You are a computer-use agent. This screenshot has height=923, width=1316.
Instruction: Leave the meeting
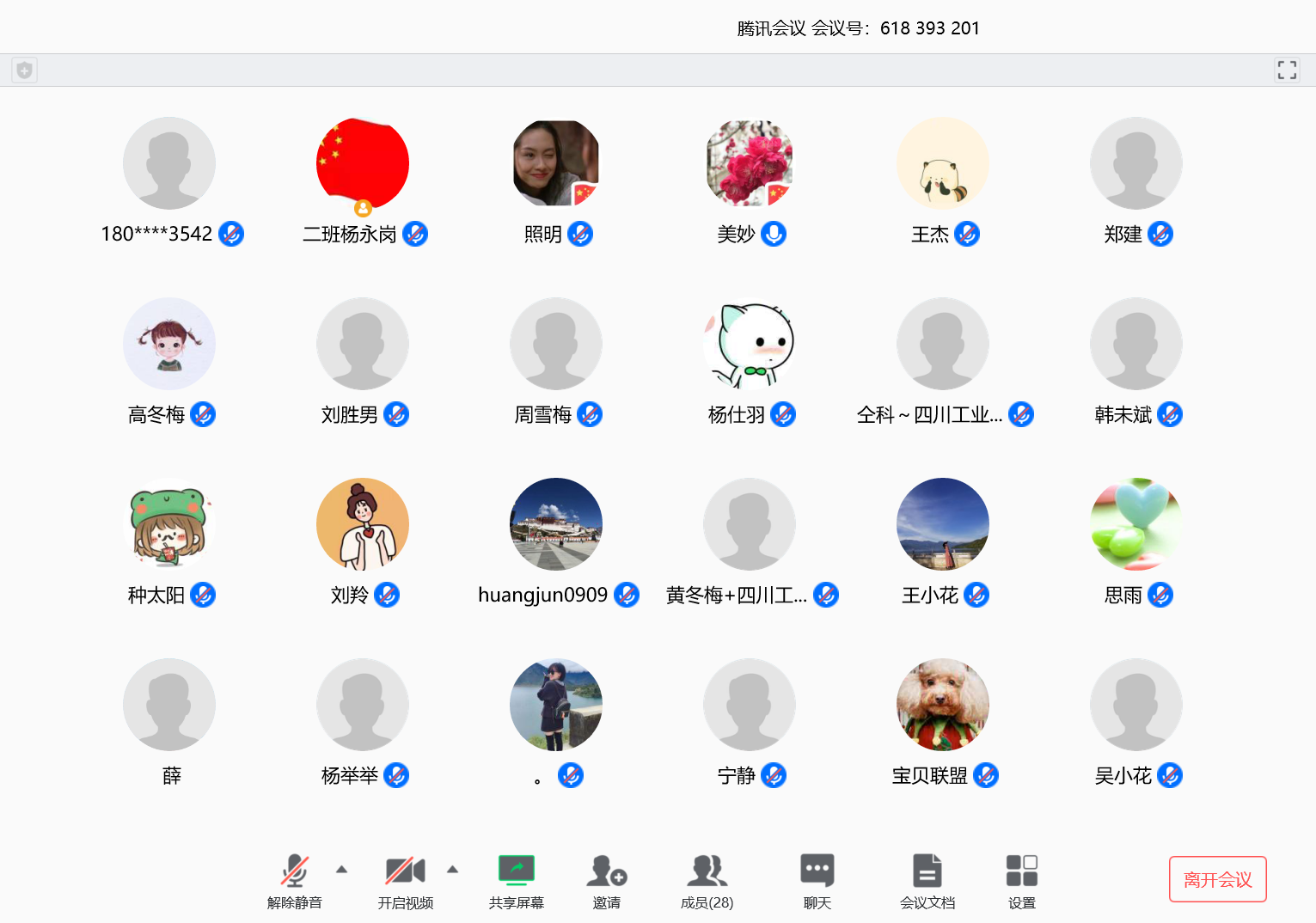pos(1217,879)
